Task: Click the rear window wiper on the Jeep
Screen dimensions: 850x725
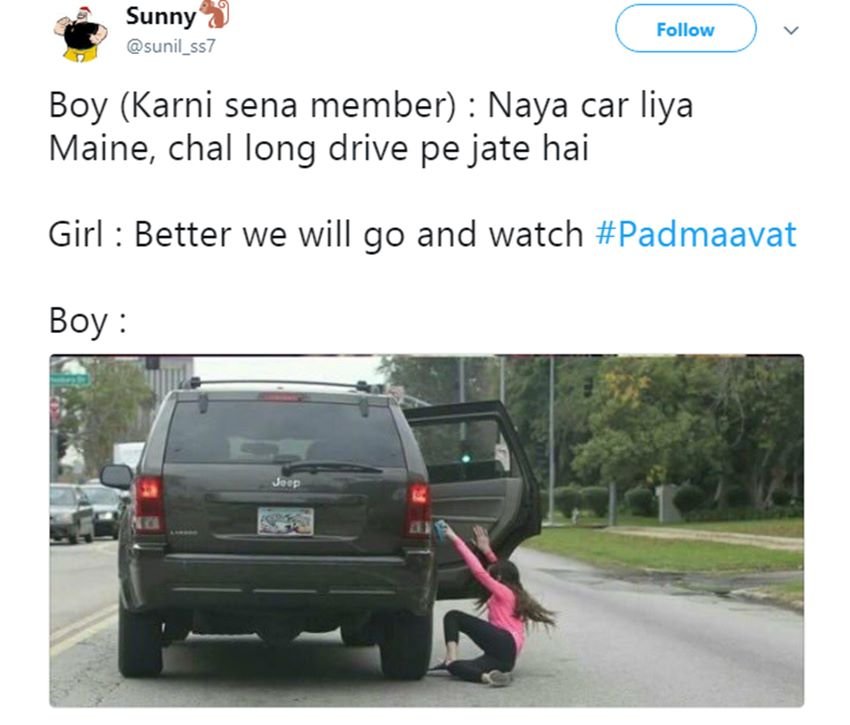Action: 331,467
